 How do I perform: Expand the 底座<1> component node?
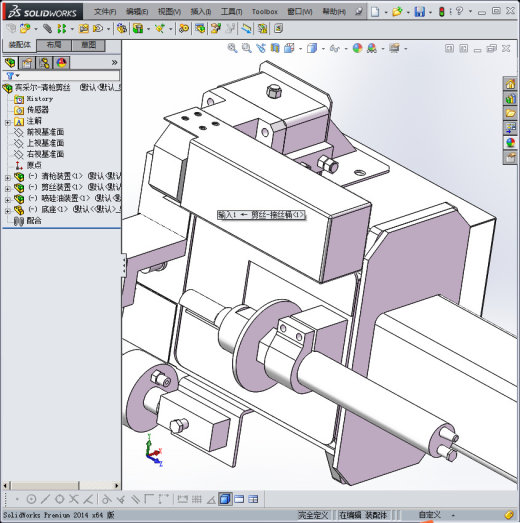click(x=8, y=211)
